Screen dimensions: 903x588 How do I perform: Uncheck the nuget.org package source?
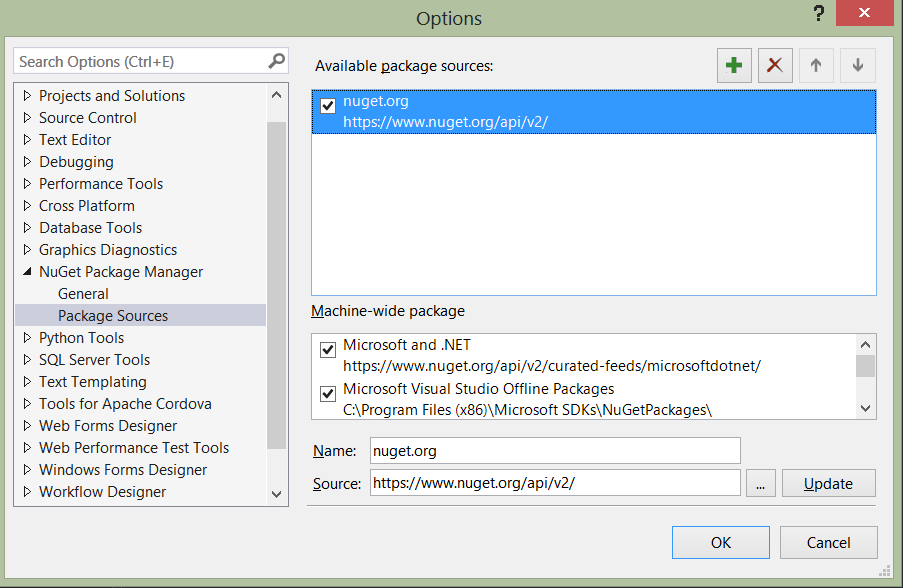tap(328, 104)
